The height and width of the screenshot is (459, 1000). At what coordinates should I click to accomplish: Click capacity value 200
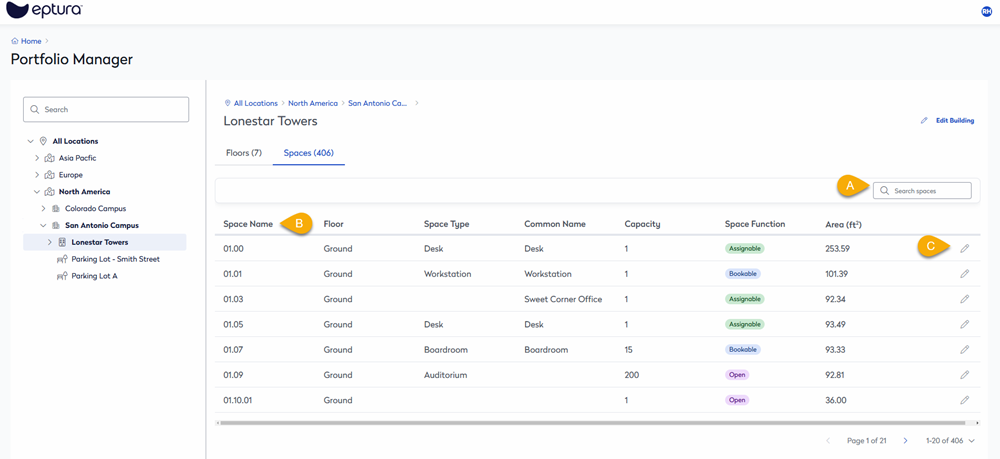pos(632,375)
